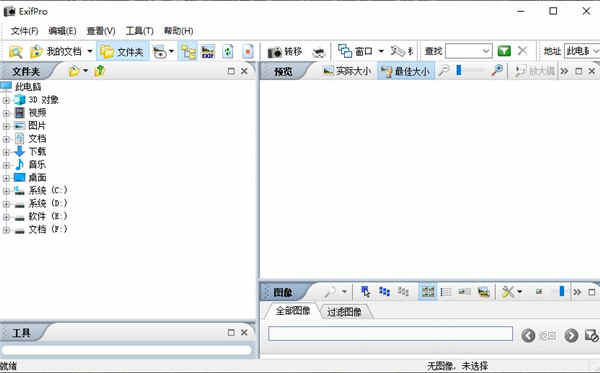Click the image path input field

[x=390, y=334]
